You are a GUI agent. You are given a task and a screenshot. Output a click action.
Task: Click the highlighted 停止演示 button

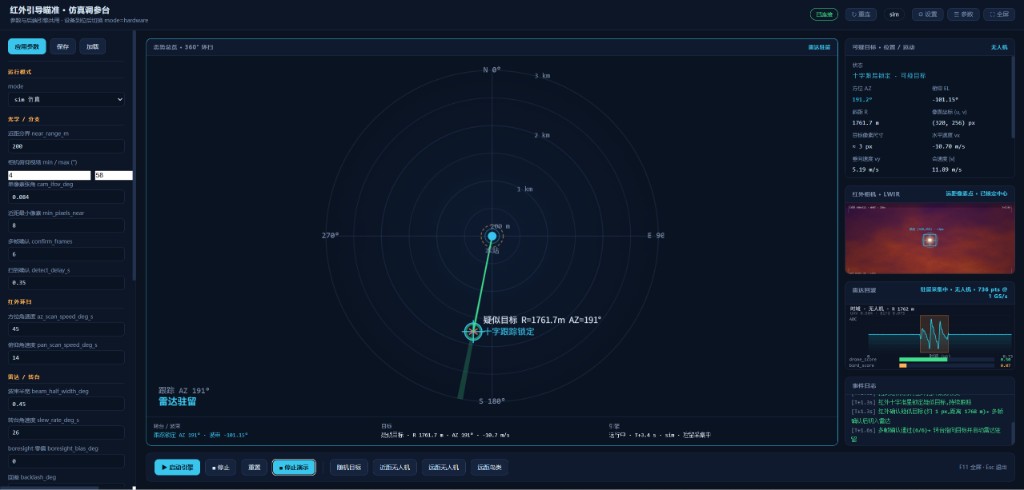294,467
